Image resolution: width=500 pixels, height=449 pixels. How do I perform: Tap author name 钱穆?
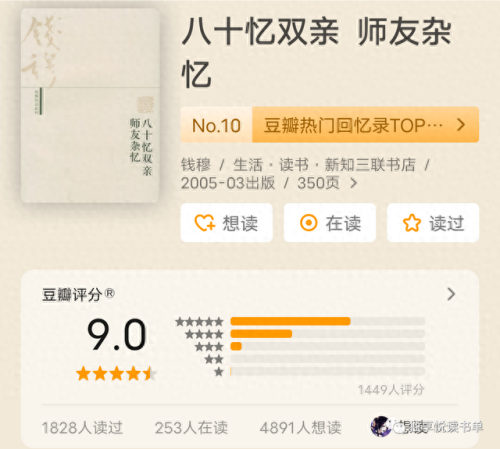(196, 165)
